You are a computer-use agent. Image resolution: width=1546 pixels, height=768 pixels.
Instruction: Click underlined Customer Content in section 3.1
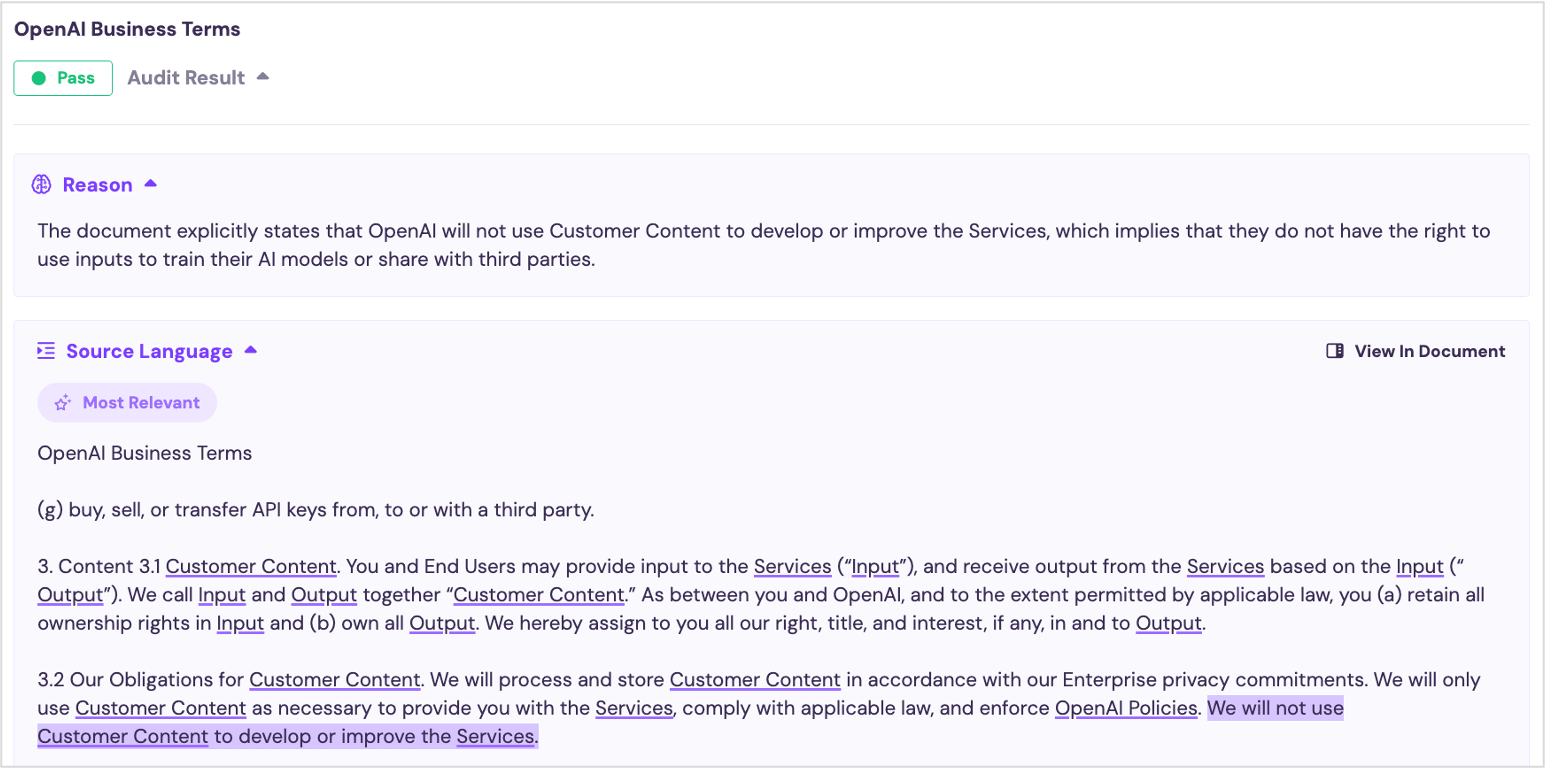[x=251, y=567]
